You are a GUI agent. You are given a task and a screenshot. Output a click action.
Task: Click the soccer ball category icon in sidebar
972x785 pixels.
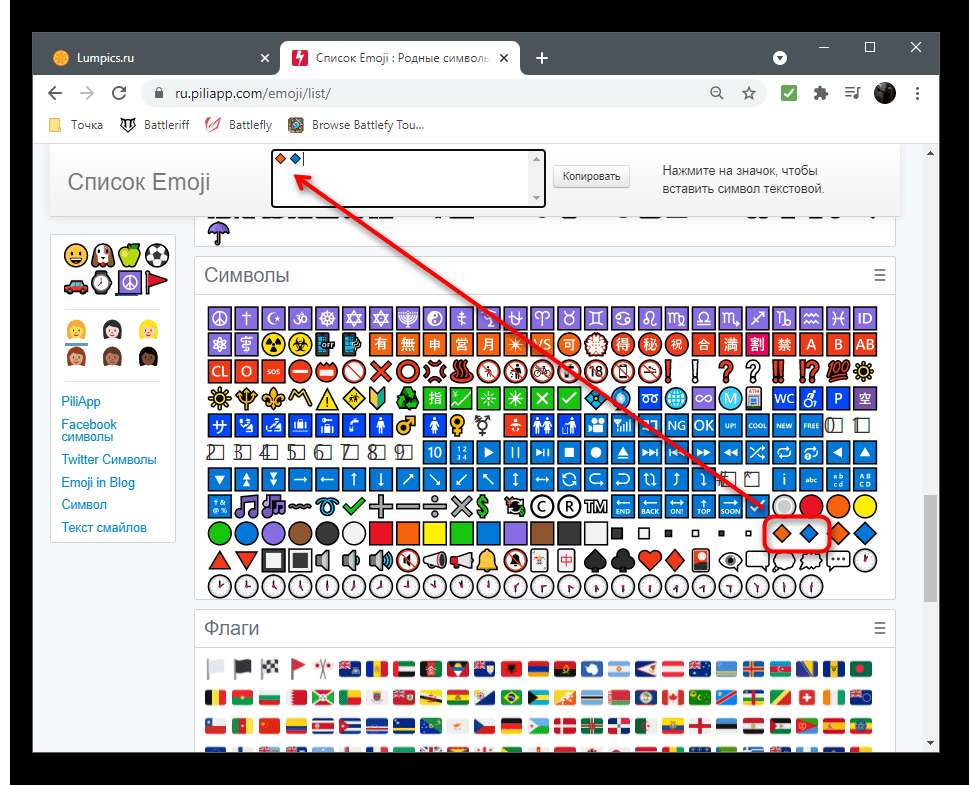pos(157,256)
